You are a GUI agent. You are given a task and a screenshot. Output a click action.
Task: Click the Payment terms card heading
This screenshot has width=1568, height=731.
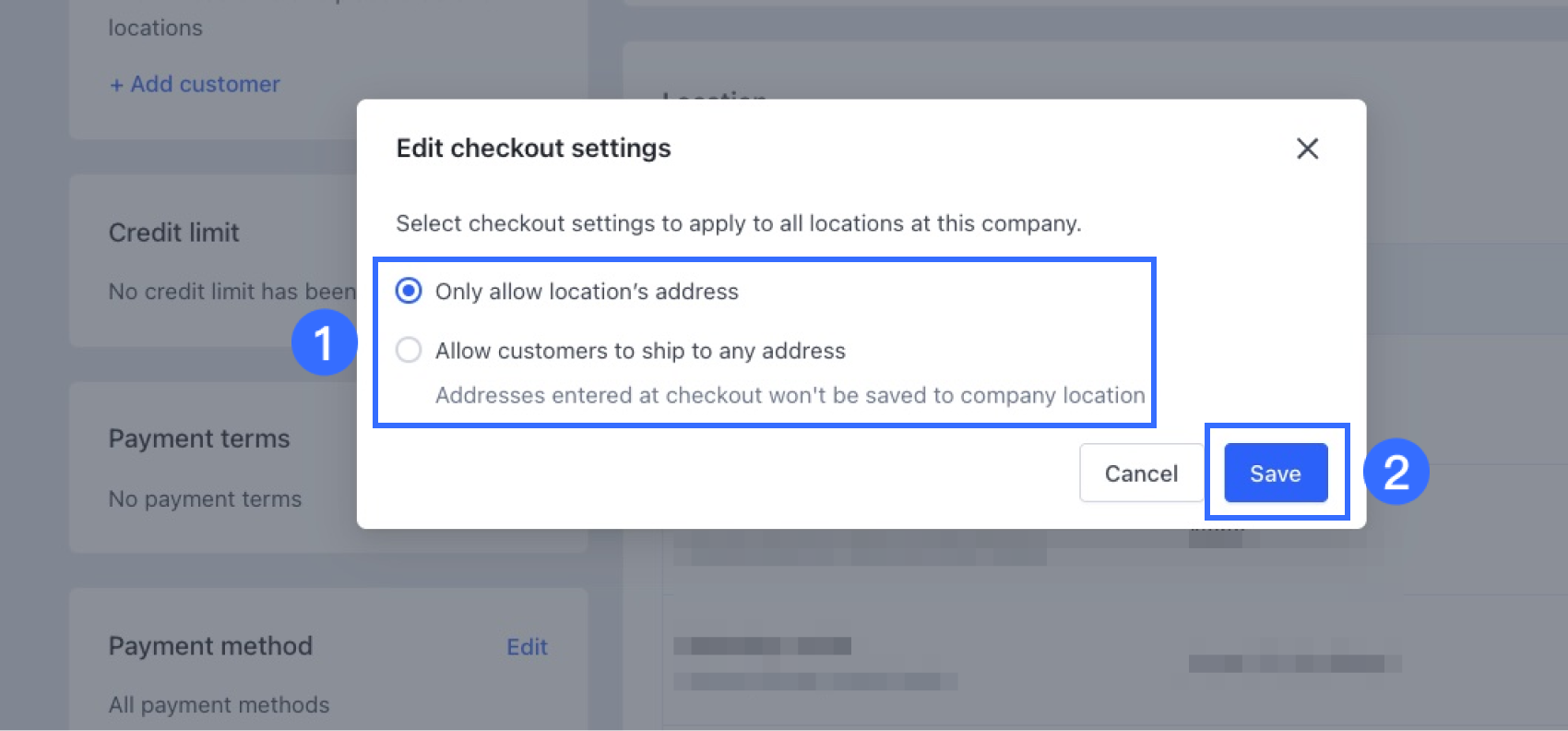[199, 438]
